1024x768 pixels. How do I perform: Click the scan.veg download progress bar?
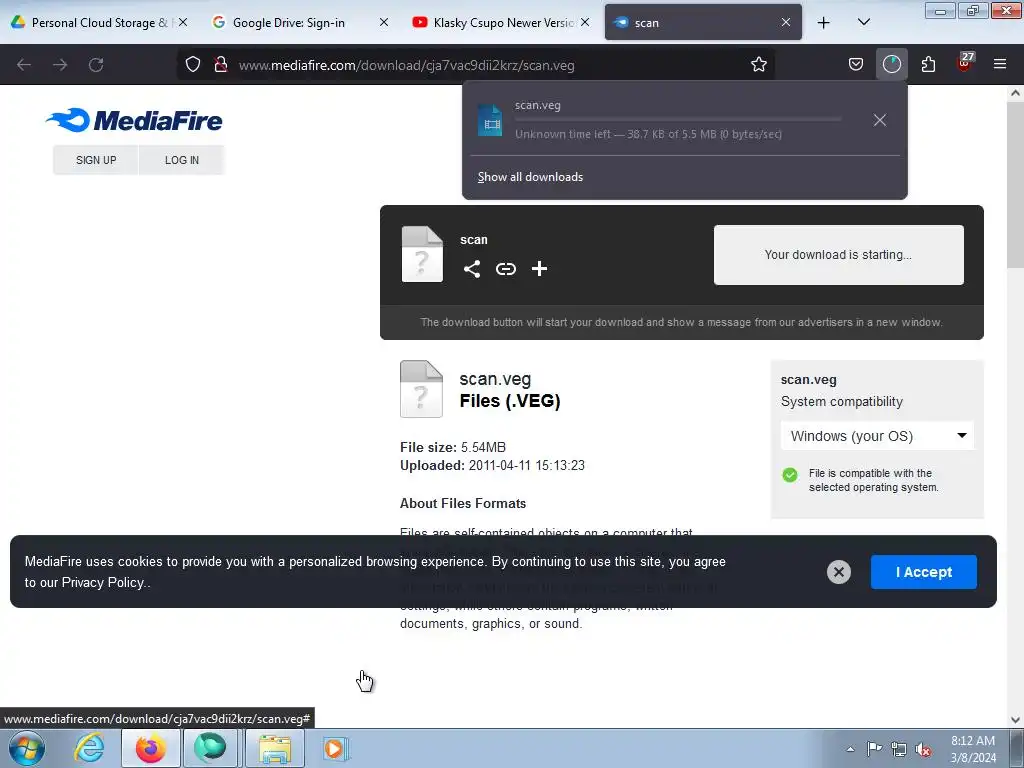click(678, 120)
